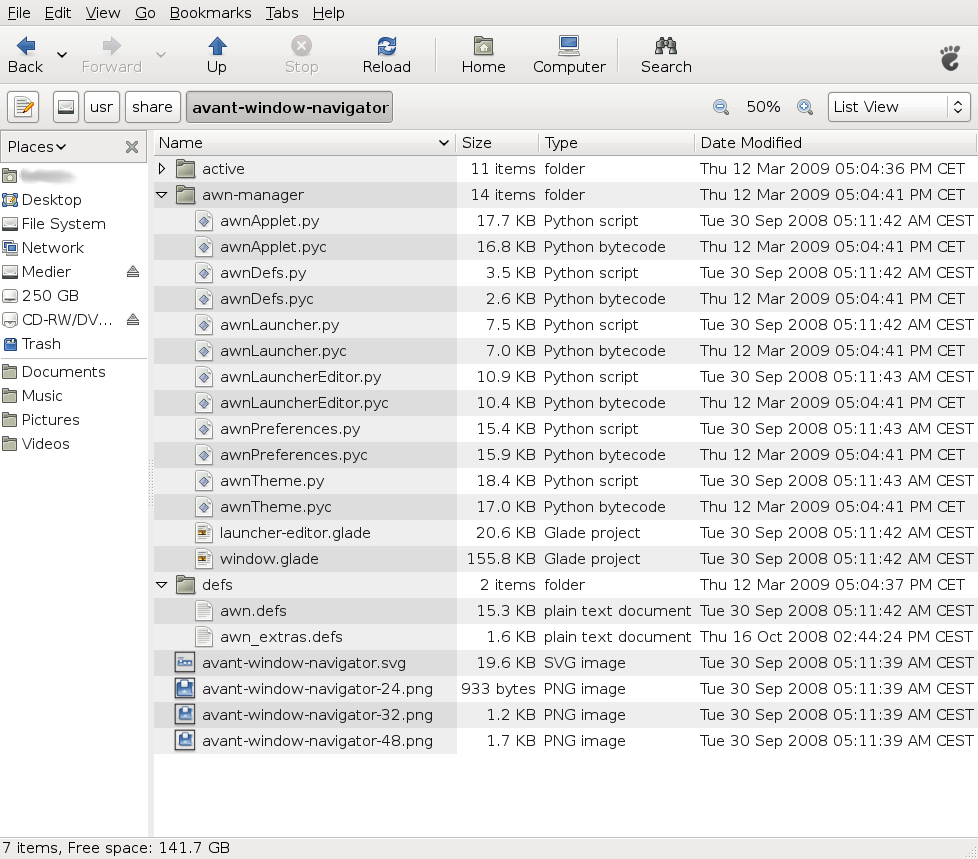Sort by the Size column header
978x859 pixels.
(497, 143)
